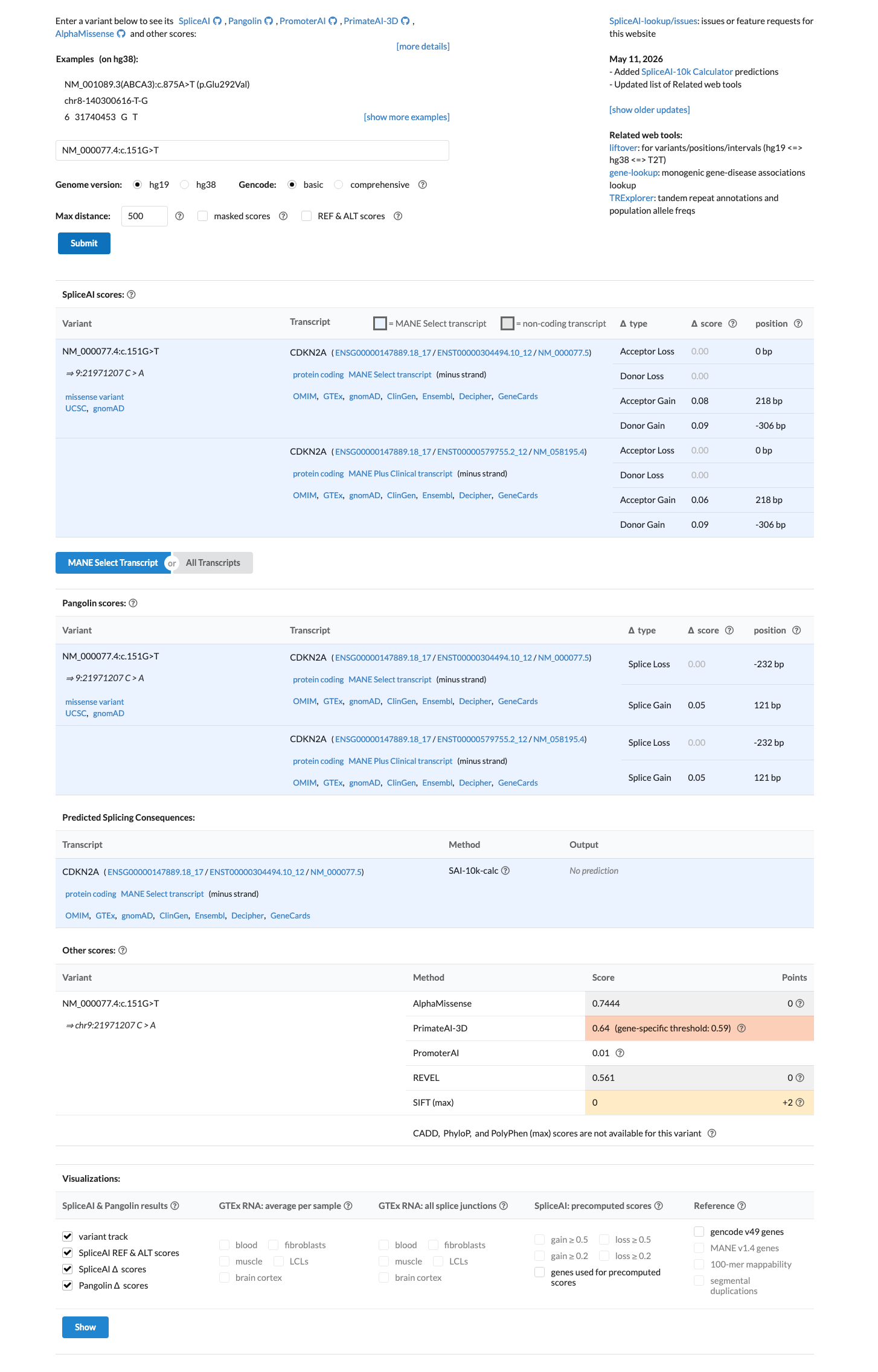Screen dimensions: 878x1372
Task: Select hg19 genome version
Action: click(138, 185)
